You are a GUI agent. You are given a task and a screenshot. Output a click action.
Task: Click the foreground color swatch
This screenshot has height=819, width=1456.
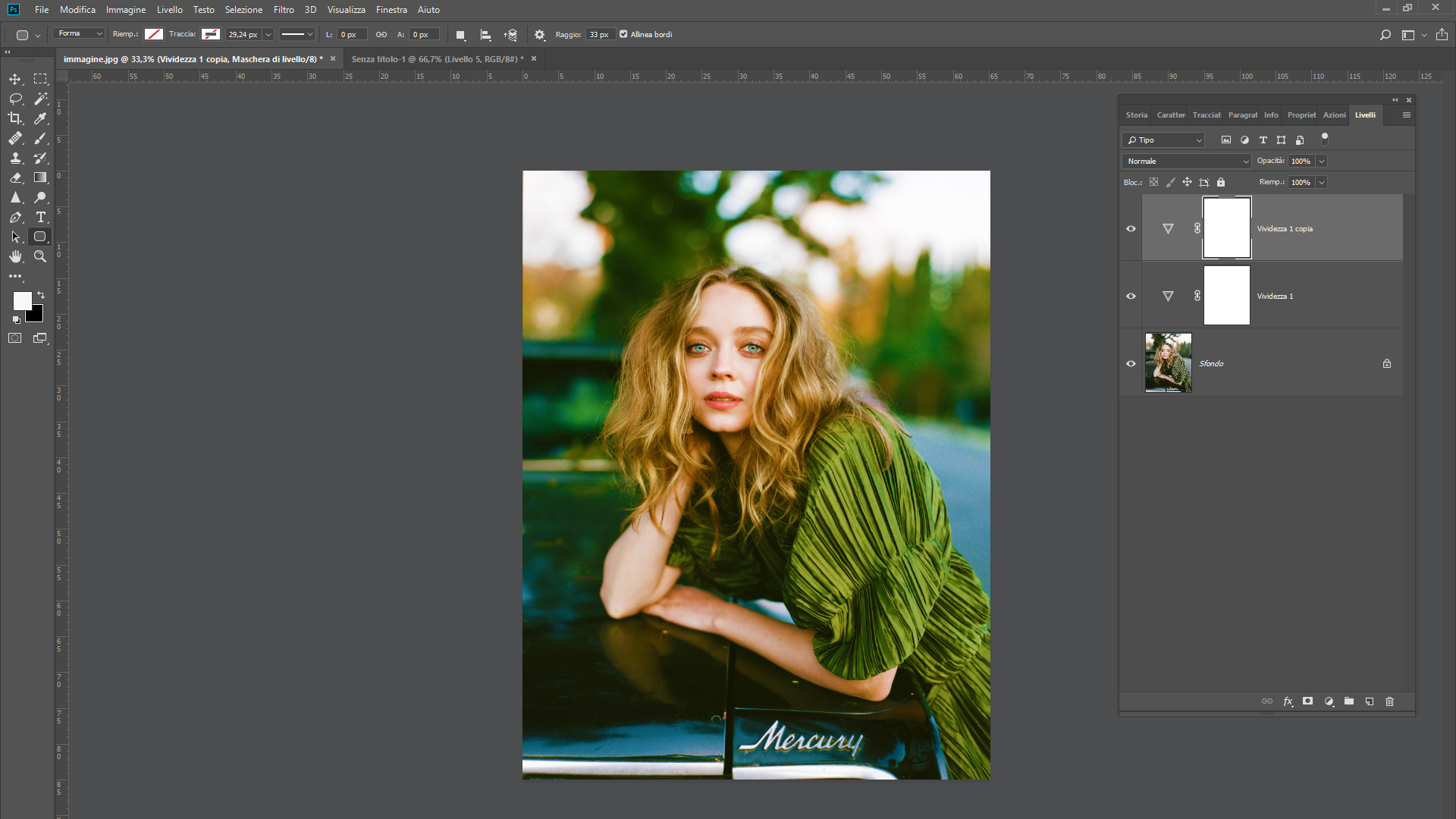[21, 300]
